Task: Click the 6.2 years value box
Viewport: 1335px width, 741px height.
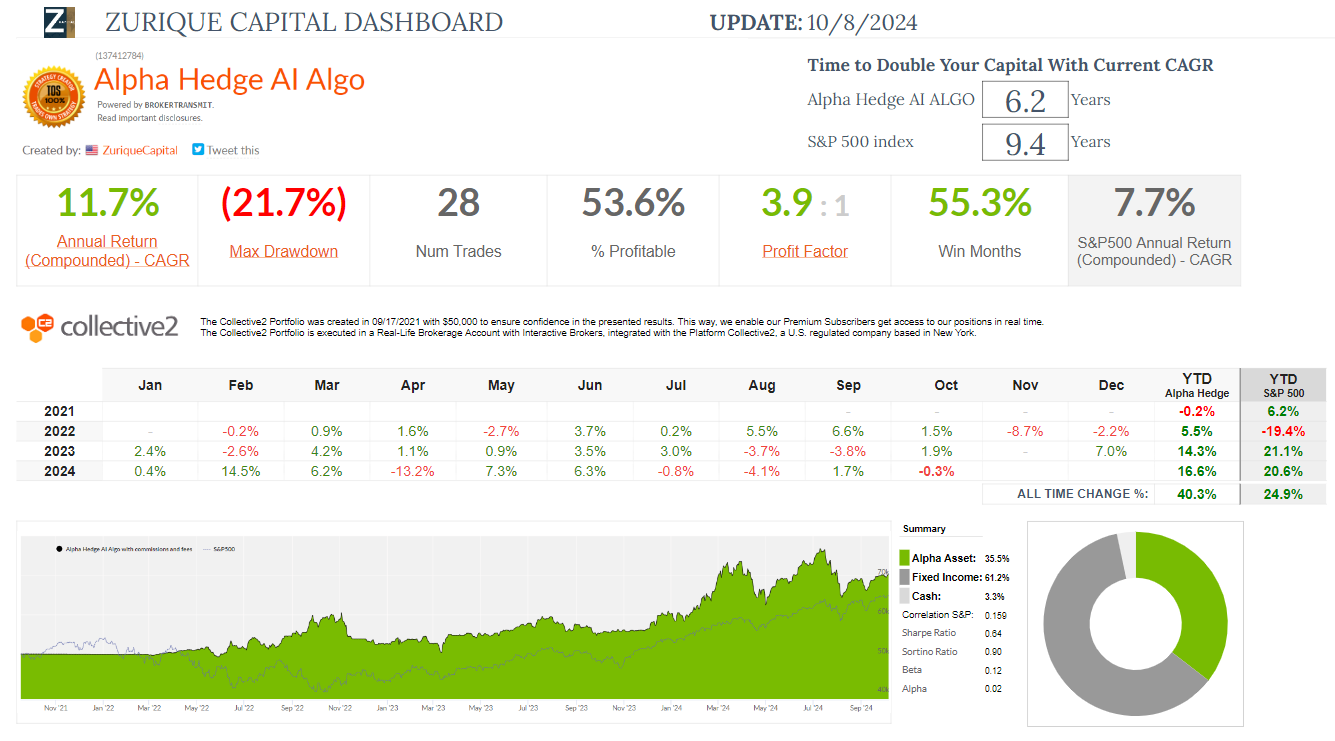Action: coord(1025,100)
